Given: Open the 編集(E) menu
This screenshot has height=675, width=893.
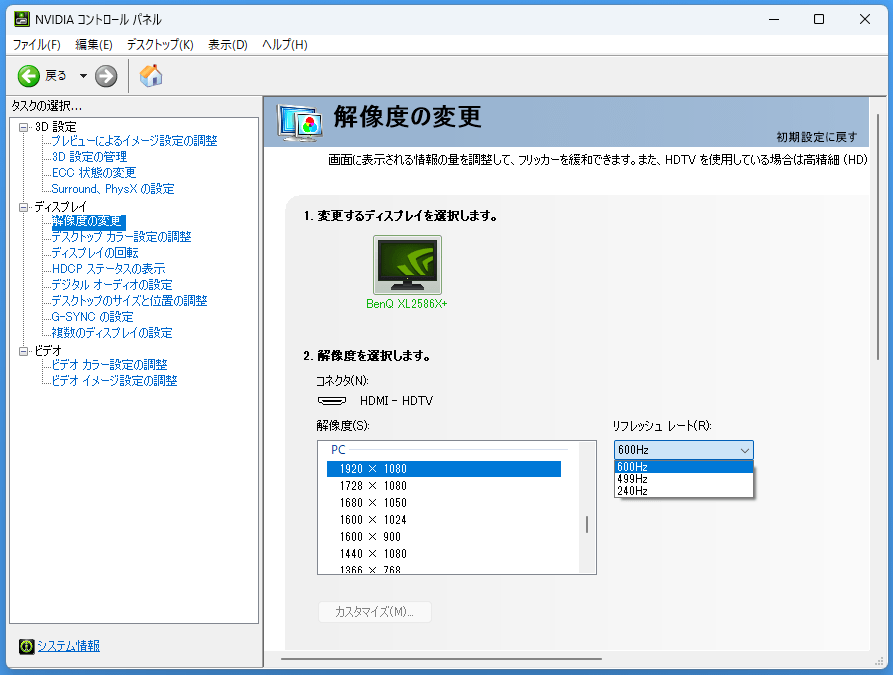Looking at the screenshot, I should (x=94, y=44).
